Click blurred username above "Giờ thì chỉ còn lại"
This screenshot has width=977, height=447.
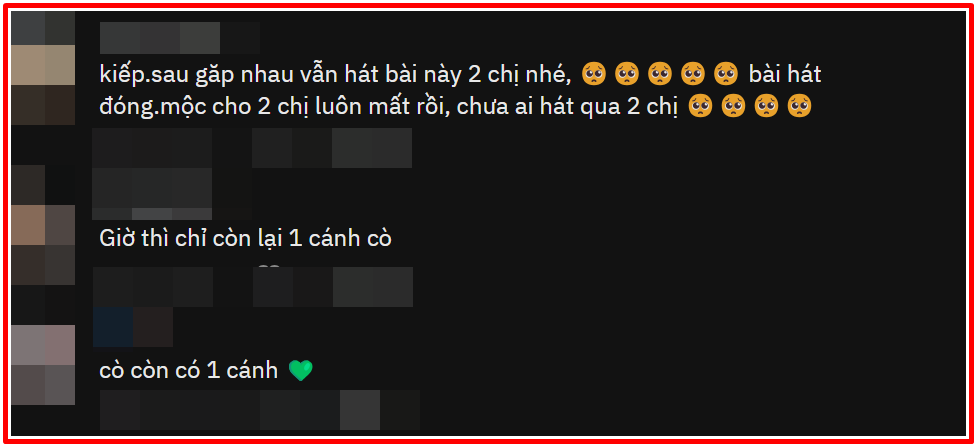[152, 194]
